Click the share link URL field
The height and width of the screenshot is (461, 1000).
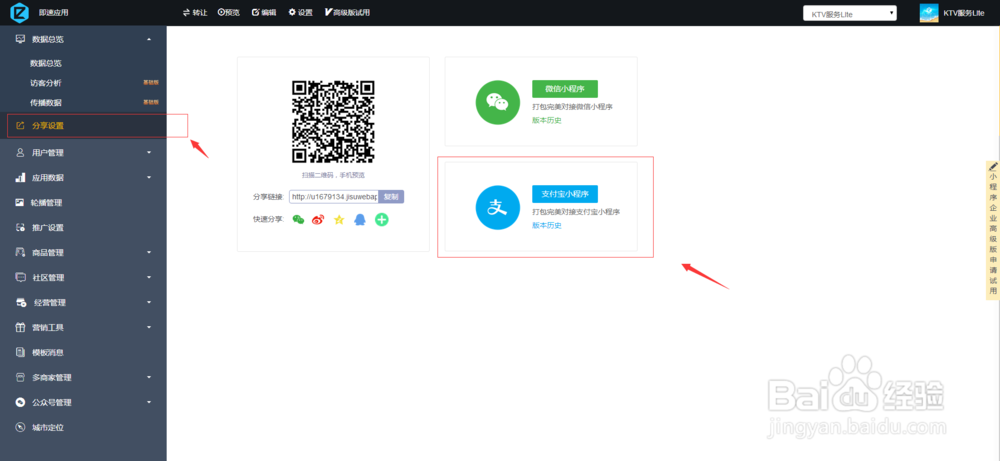334,197
